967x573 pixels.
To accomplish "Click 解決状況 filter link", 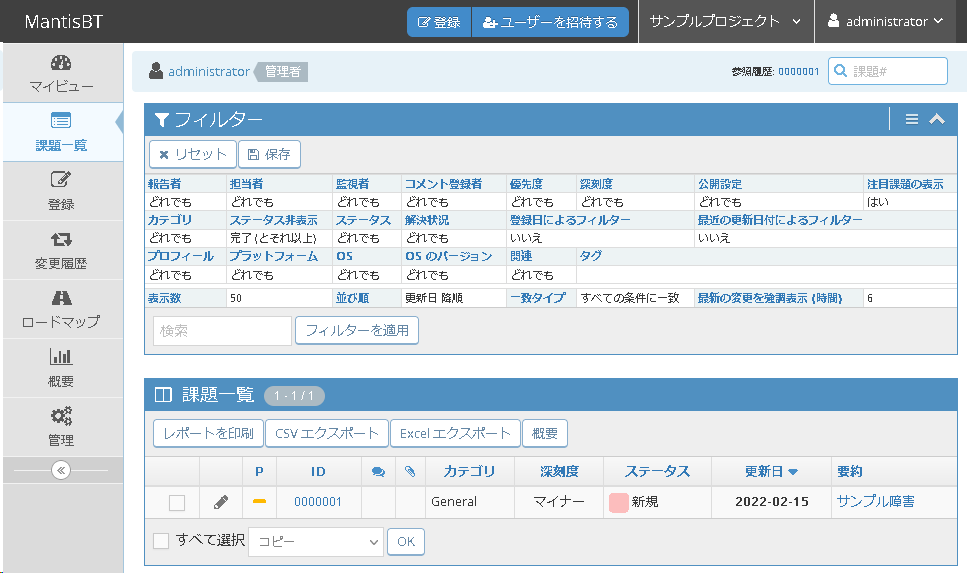I will pyautogui.click(x=427, y=220).
